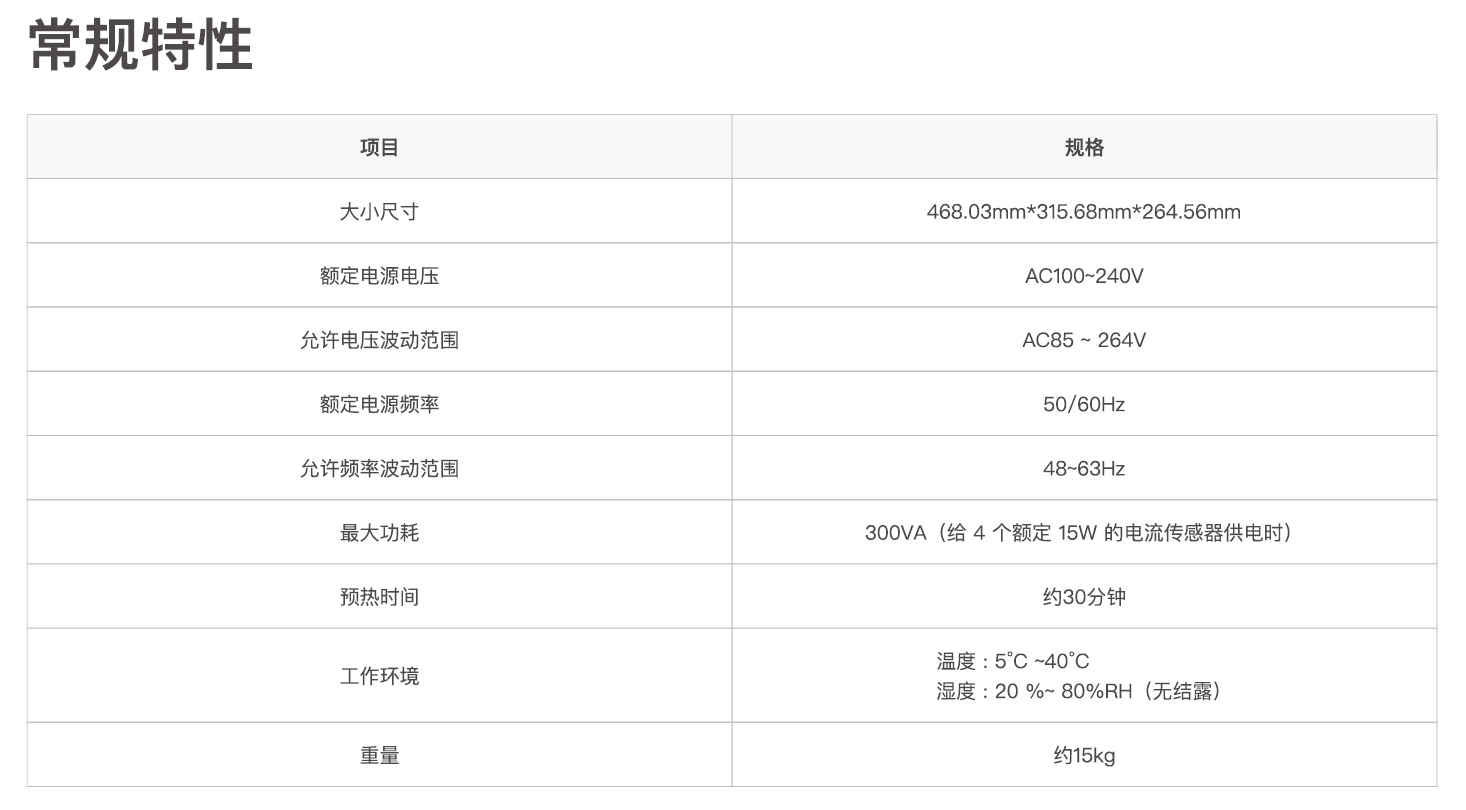The image size is (1466, 810).
Task: Click the 工作环境 row label
Action: [379, 675]
